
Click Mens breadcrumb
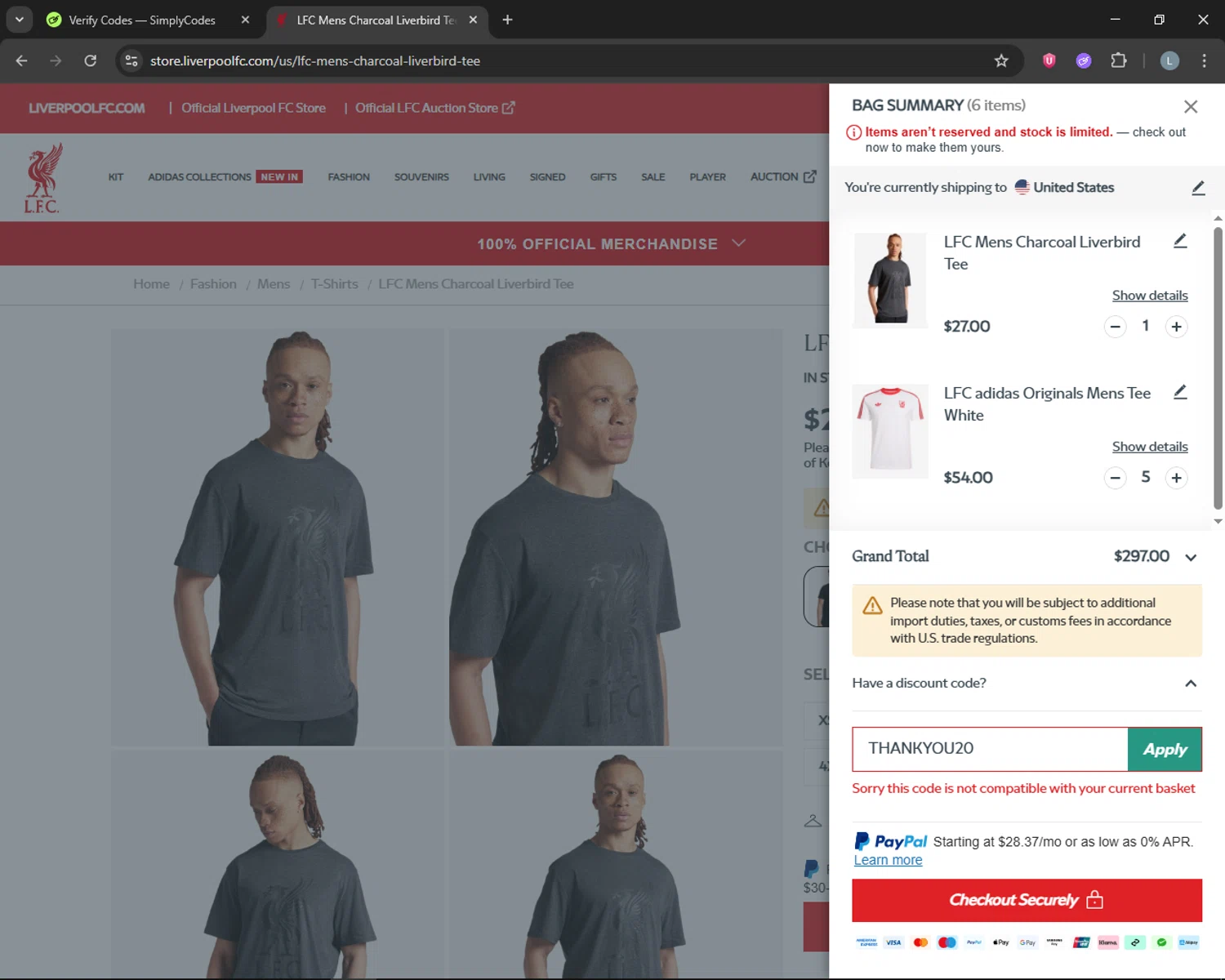tap(274, 284)
